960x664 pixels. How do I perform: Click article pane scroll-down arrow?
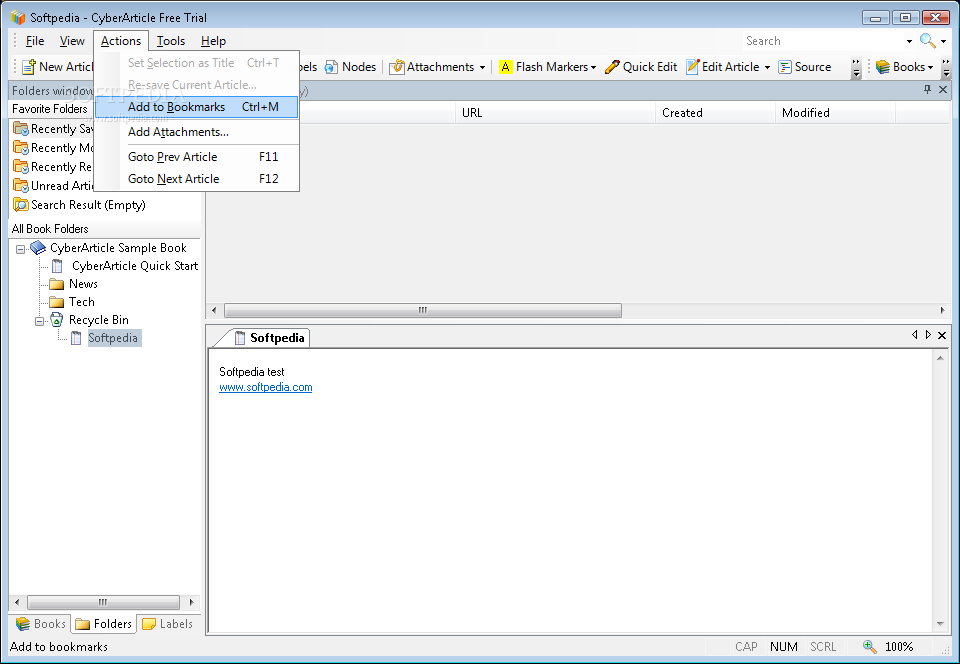(940, 624)
